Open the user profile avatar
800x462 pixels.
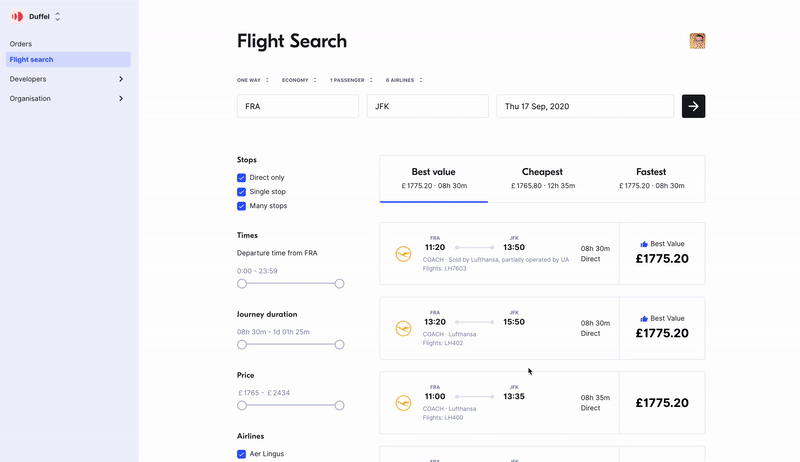click(x=697, y=41)
